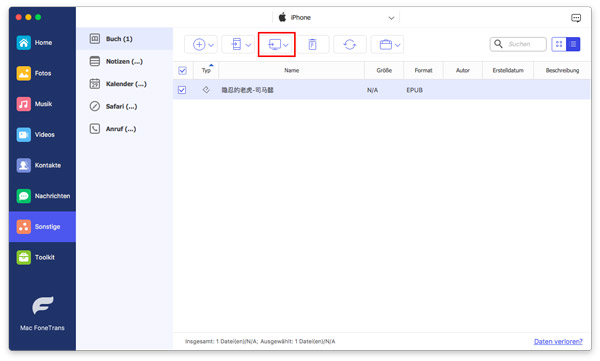Sort by the Größe column header
This screenshot has width=600, height=361.
(x=384, y=70)
